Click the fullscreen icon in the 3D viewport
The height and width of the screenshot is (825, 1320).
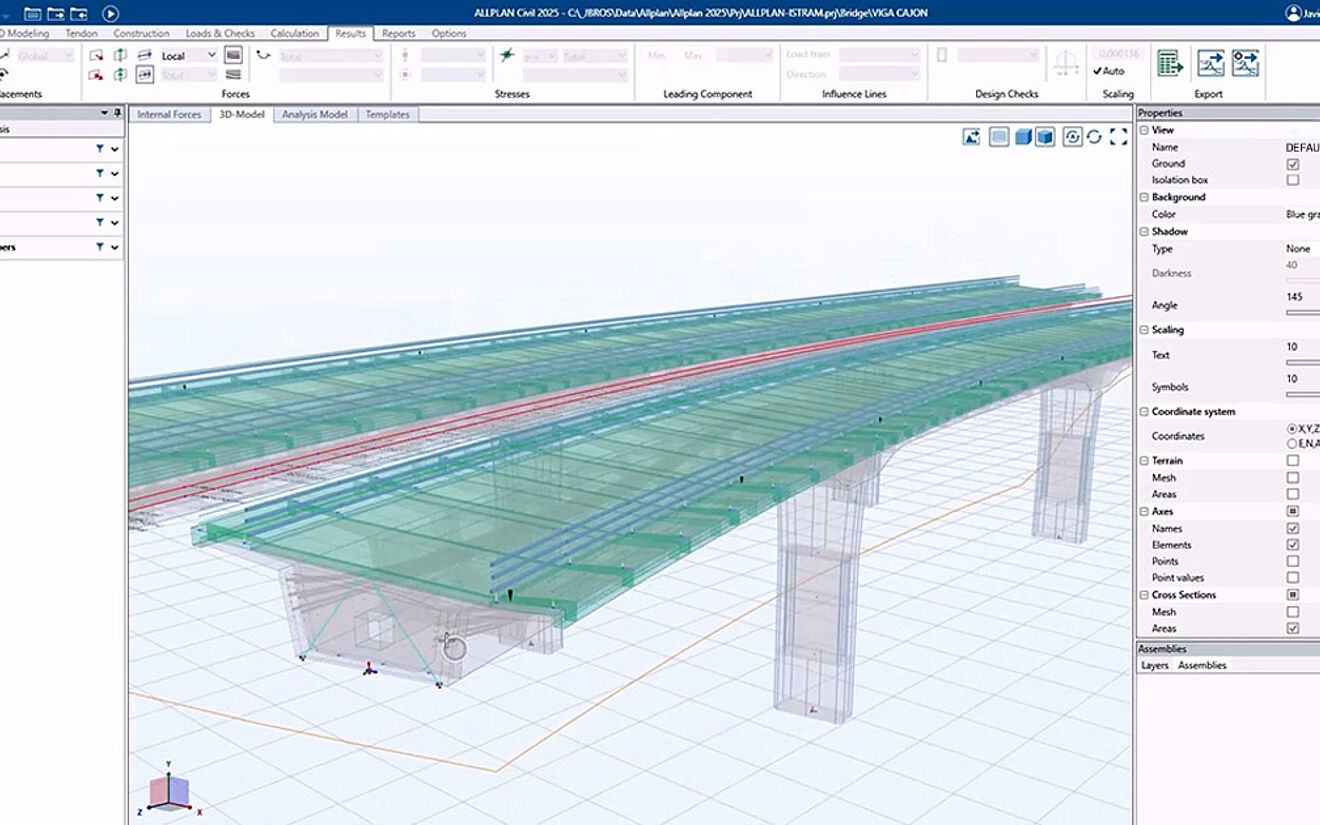pos(1118,137)
